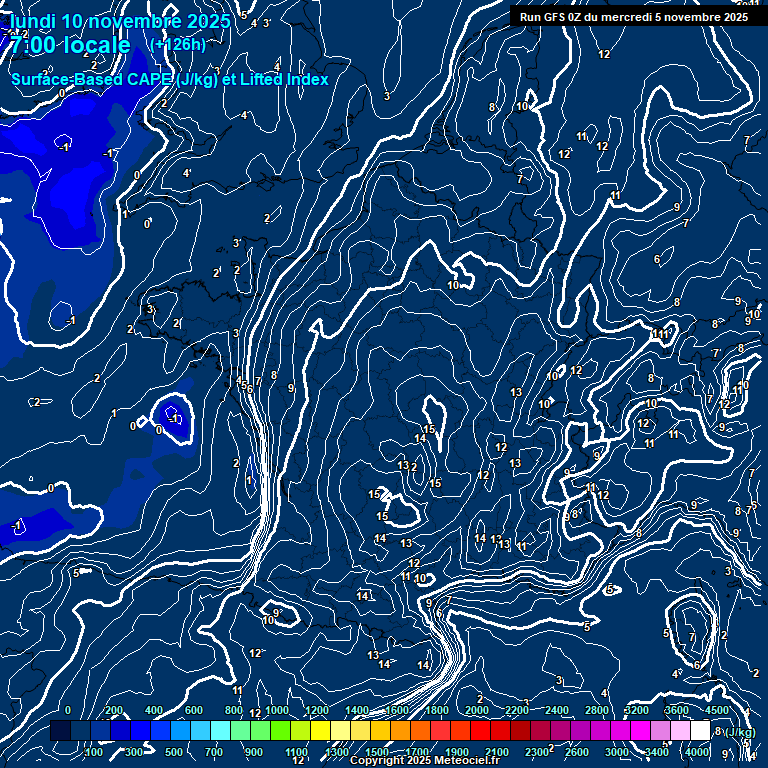Image resolution: width=768 pixels, height=768 pixels.
Task: Click the legend value '1000'
Action: click(x=277, y=710)
